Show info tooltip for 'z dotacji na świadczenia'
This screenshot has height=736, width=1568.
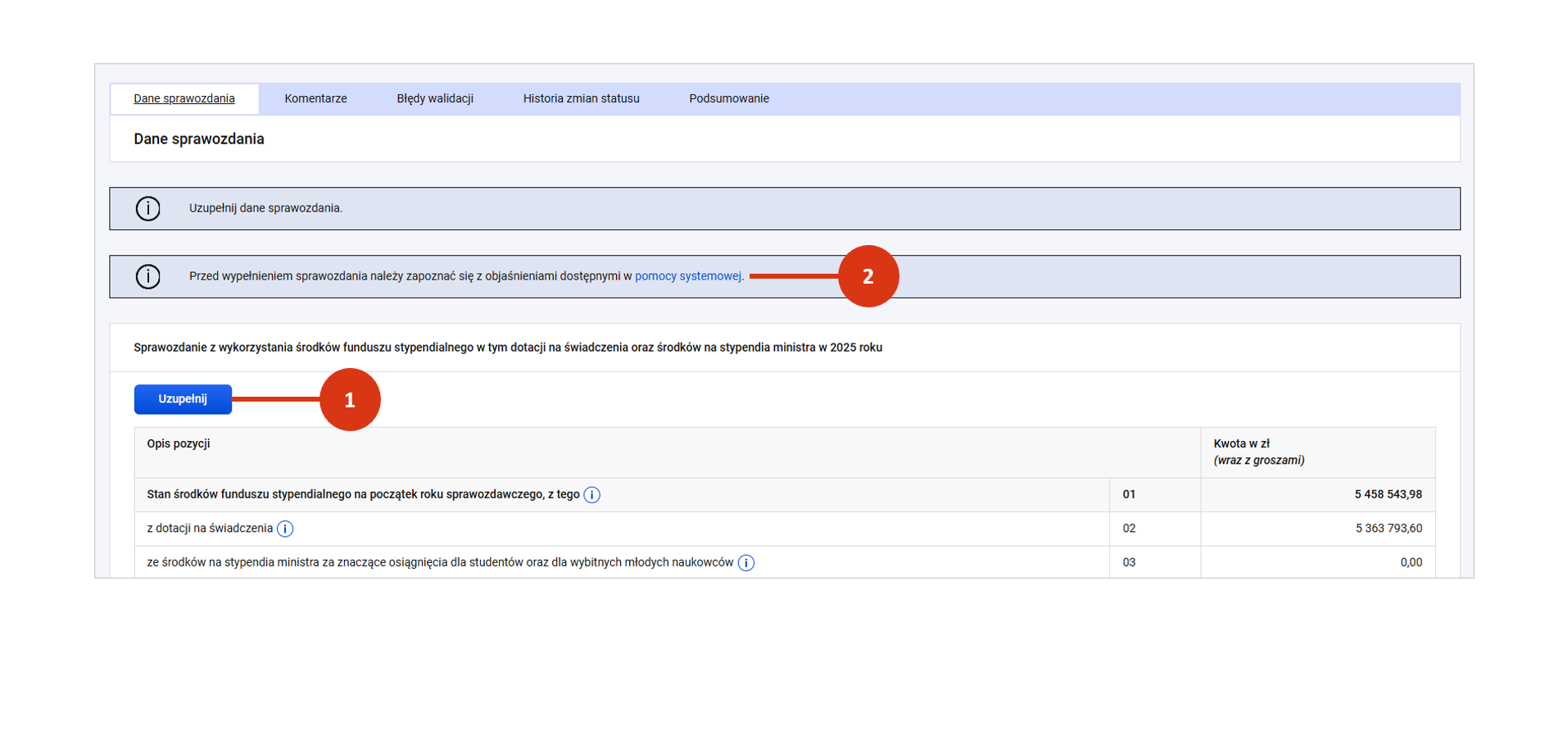tap(285, 529)
